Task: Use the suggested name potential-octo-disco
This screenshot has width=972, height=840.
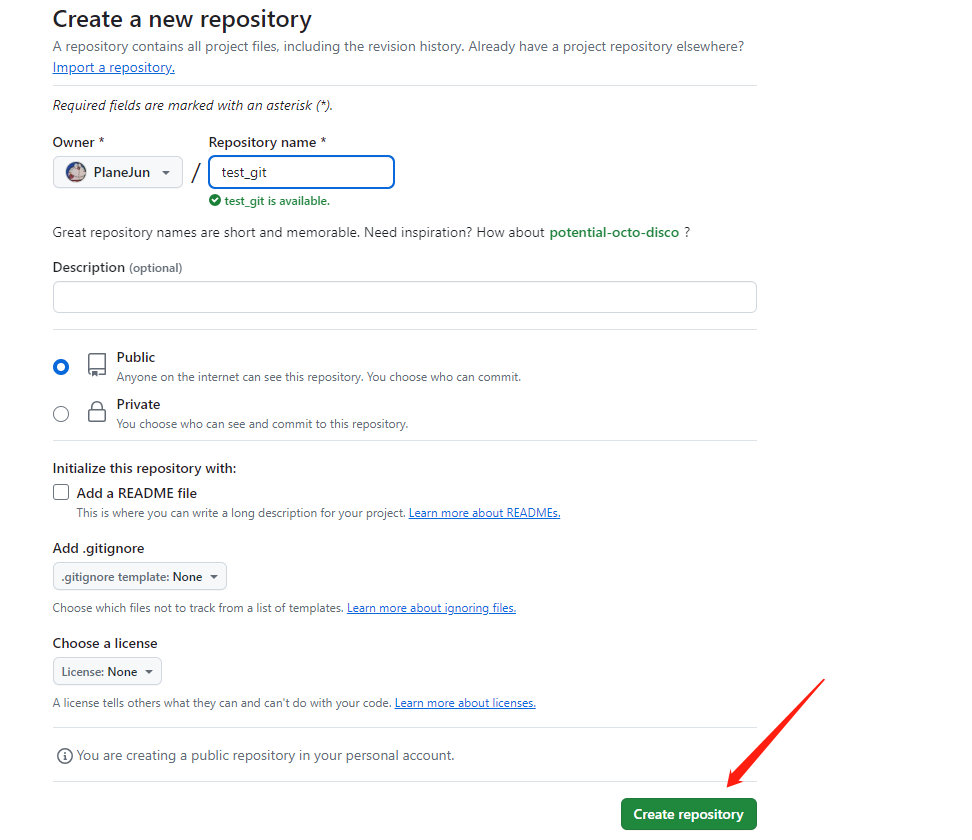Action: coord(614,232)
